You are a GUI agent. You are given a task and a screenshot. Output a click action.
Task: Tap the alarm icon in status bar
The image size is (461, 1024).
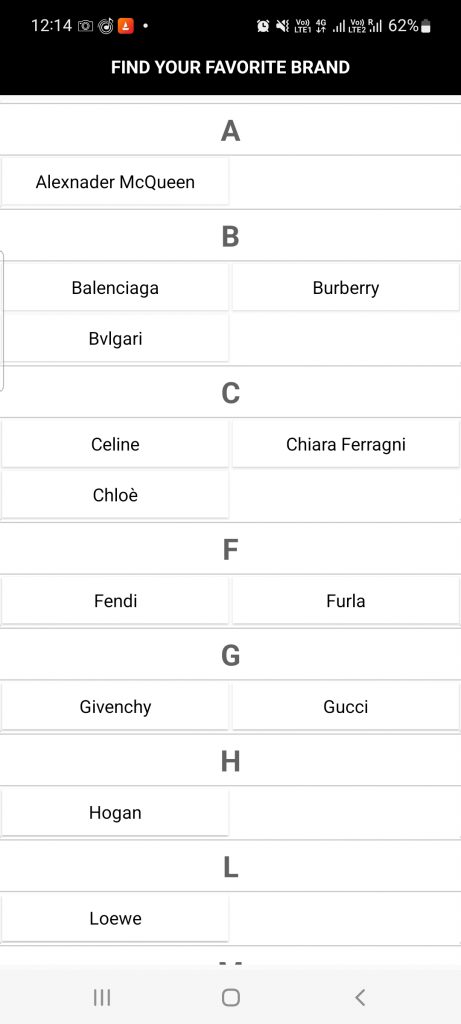263,26
